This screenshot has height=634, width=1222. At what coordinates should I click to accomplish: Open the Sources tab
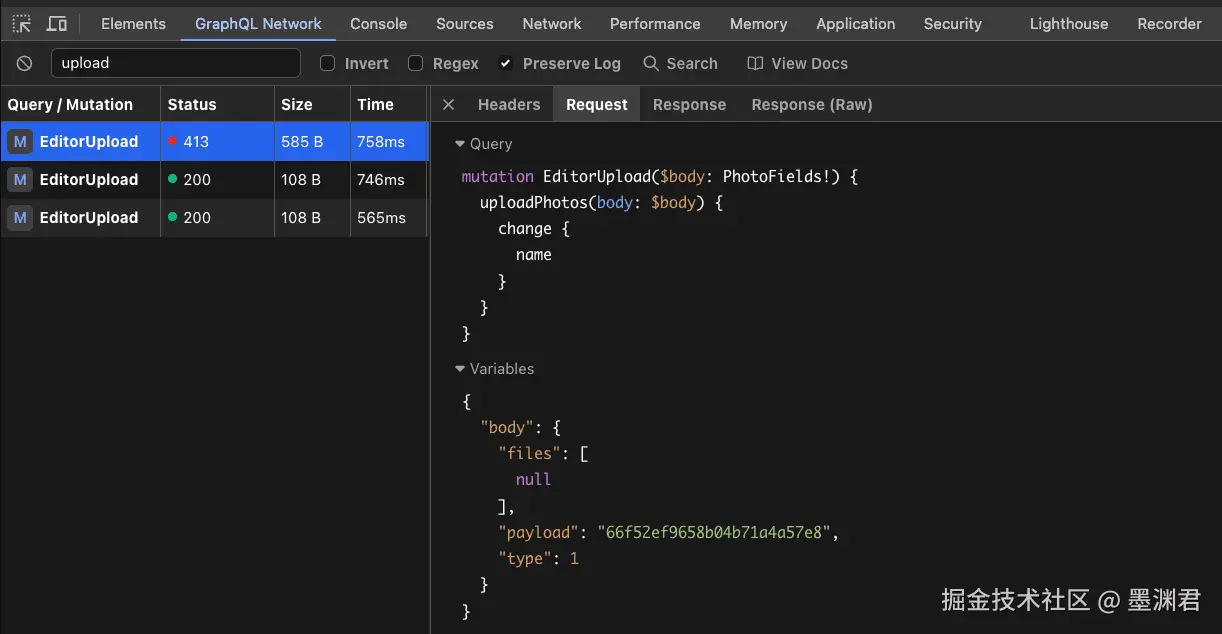pyautogui.click(x=465, y=24)
